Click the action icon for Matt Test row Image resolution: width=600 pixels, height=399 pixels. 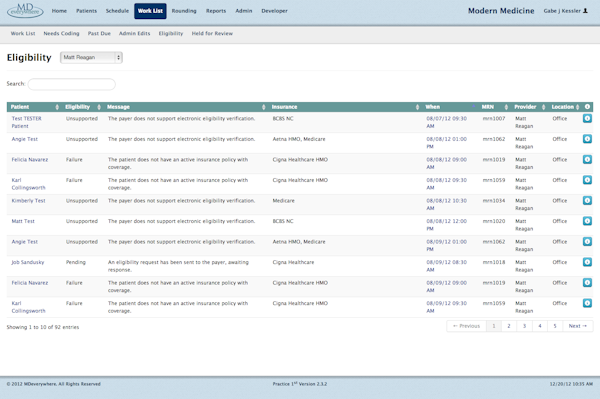tap(587, 221)
